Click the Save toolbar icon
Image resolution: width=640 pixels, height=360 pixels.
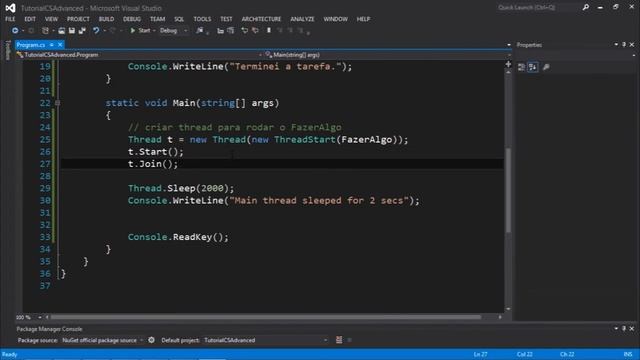pos(72,31)
